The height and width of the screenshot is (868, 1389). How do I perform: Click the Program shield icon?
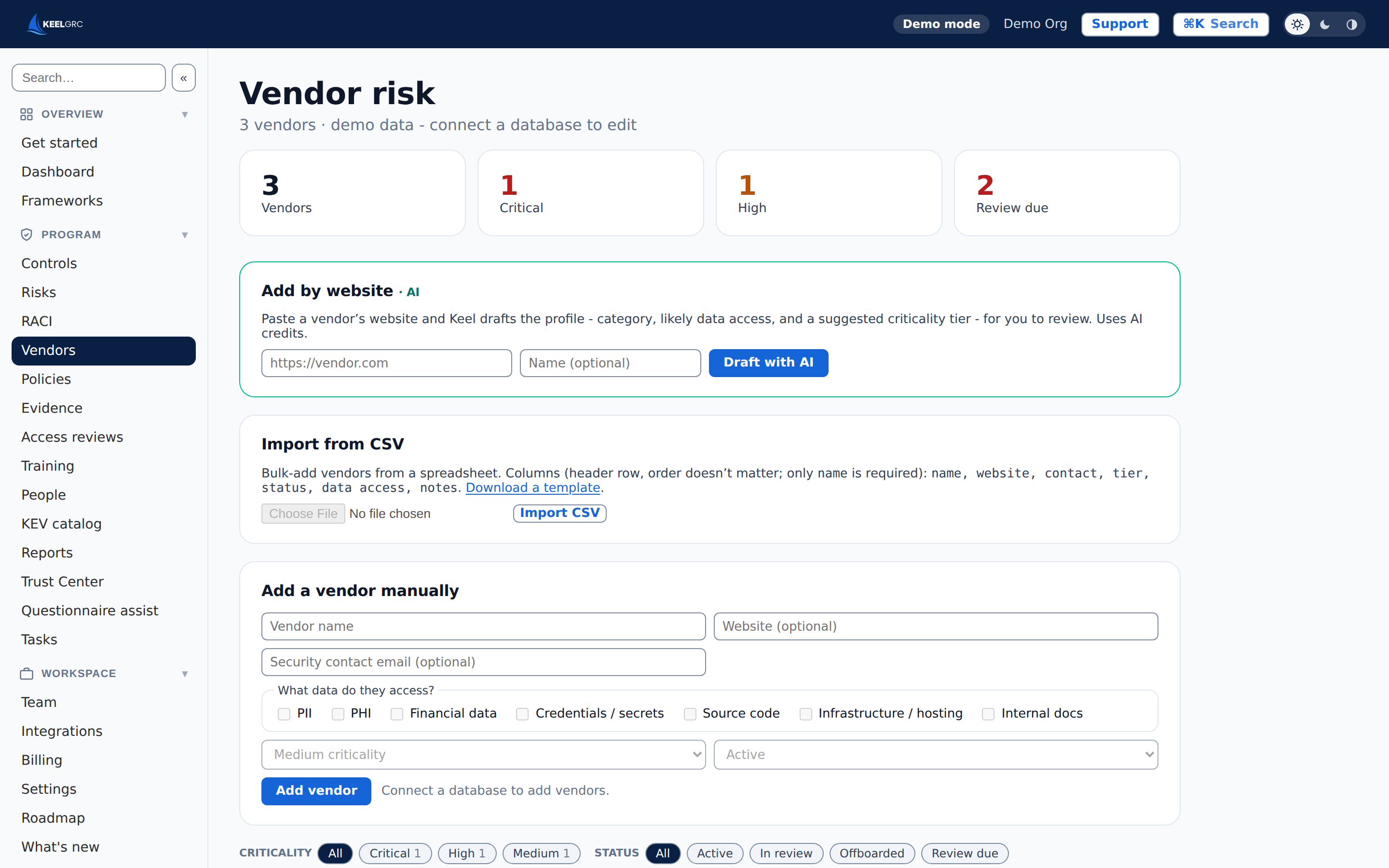pos(27,235)
